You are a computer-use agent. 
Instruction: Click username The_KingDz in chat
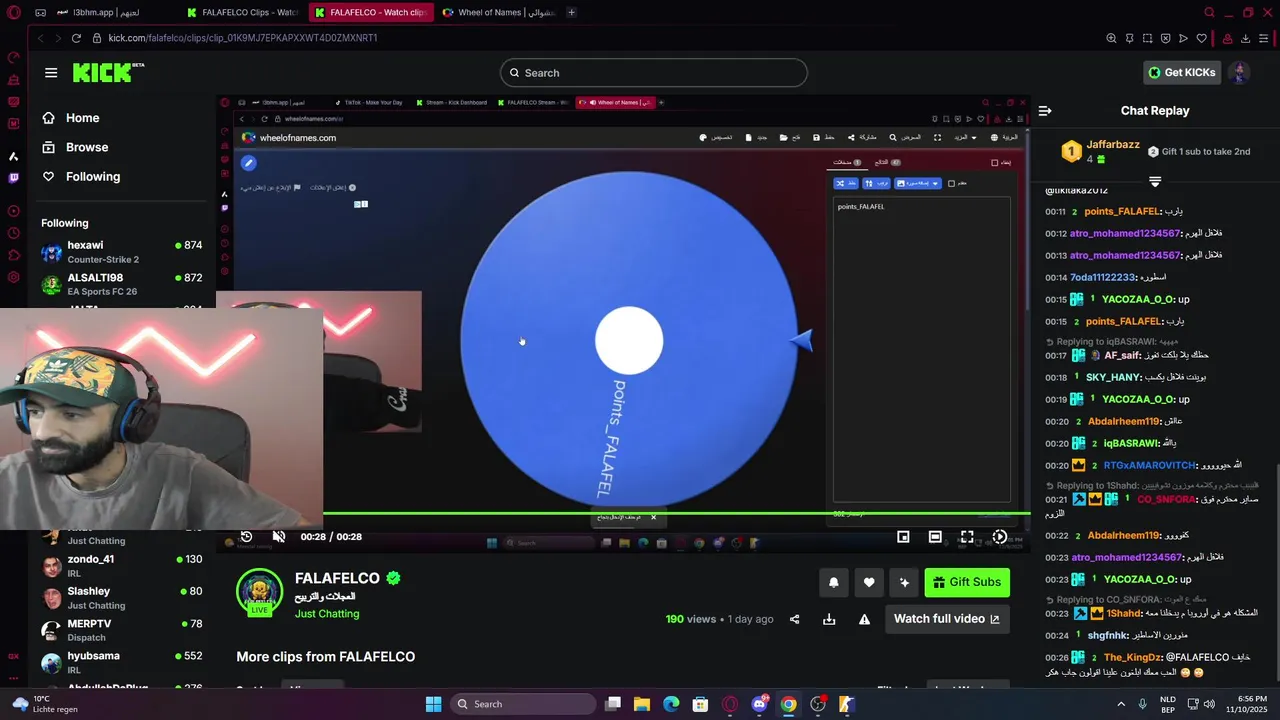click(x=1132, y=657)
